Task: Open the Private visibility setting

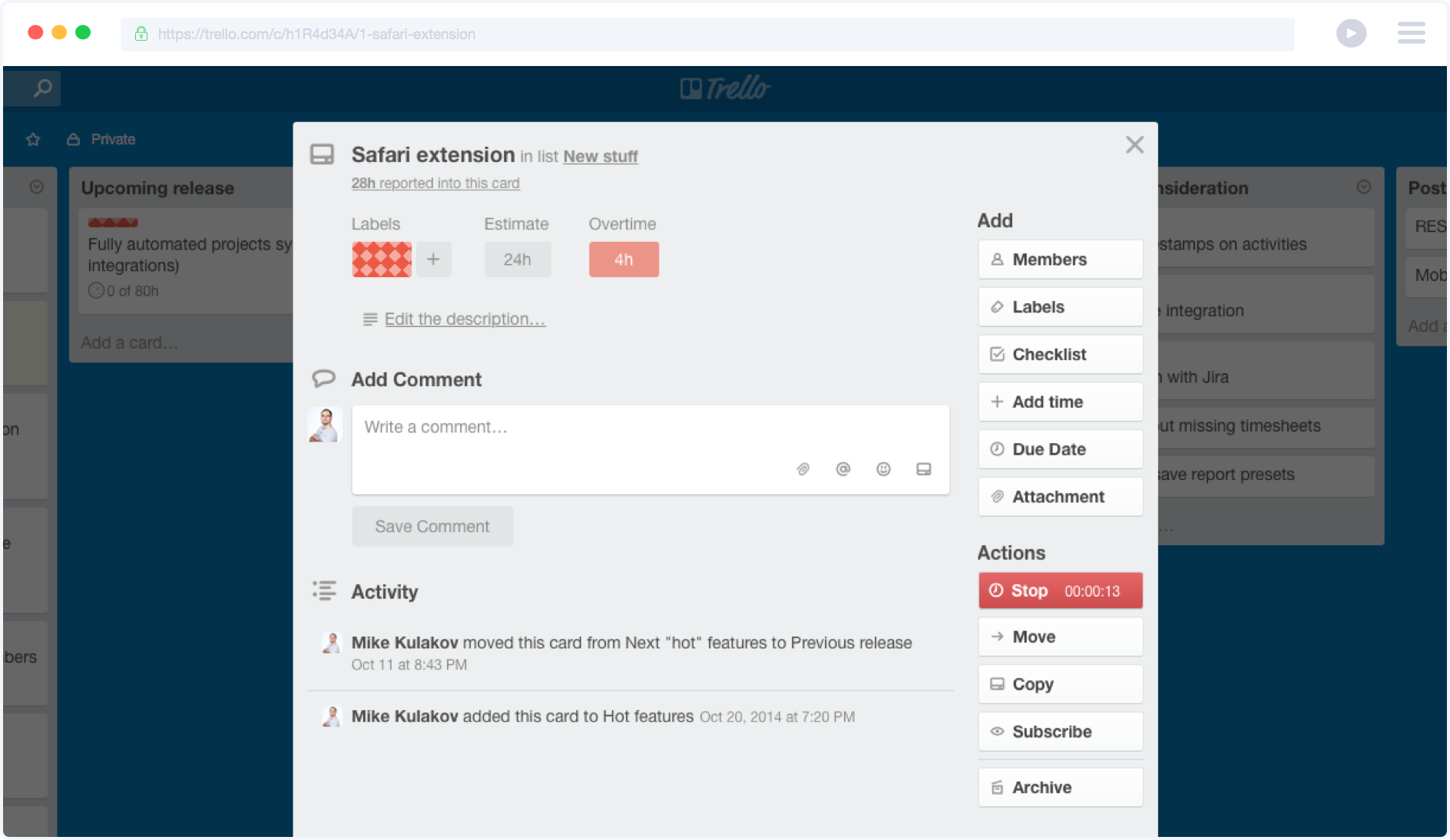Action: click(101, 140)
